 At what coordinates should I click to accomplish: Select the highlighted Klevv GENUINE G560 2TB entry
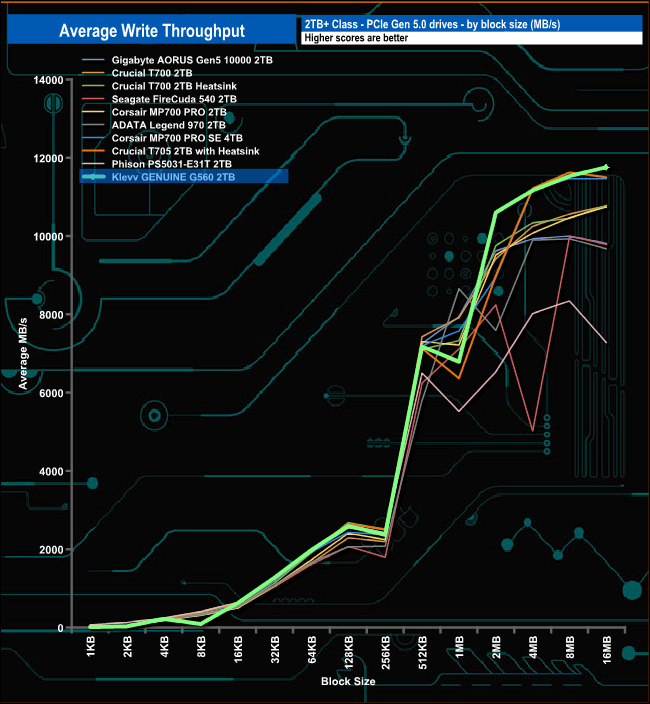(x=184, y=176)
